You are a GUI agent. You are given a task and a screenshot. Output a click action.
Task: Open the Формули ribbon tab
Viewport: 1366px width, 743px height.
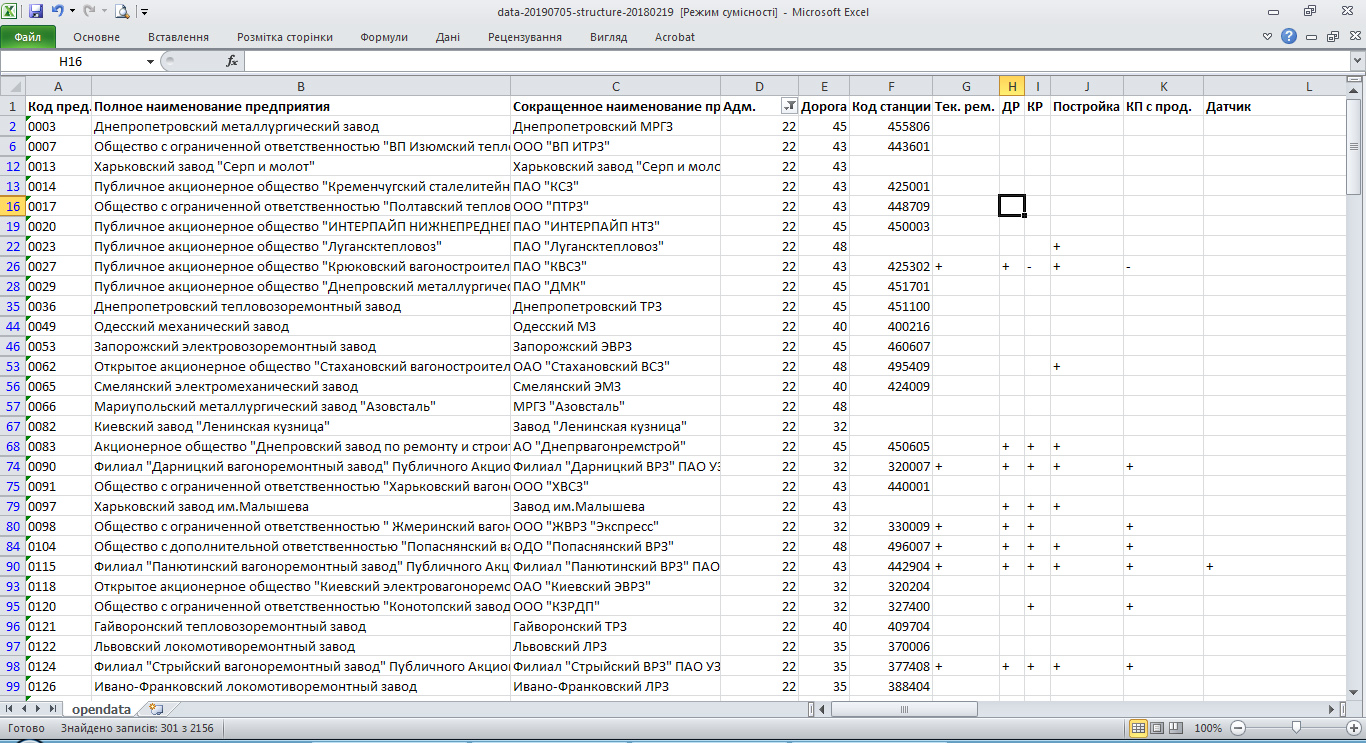coord(384,37)
